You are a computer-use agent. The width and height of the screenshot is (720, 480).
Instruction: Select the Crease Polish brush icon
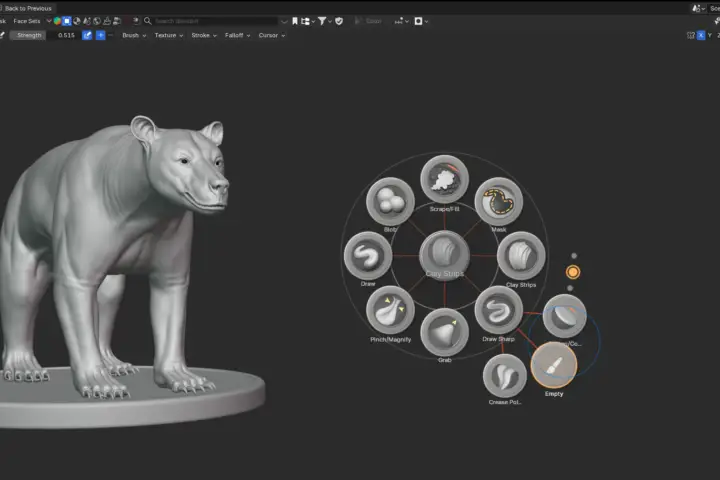(505, 376)
